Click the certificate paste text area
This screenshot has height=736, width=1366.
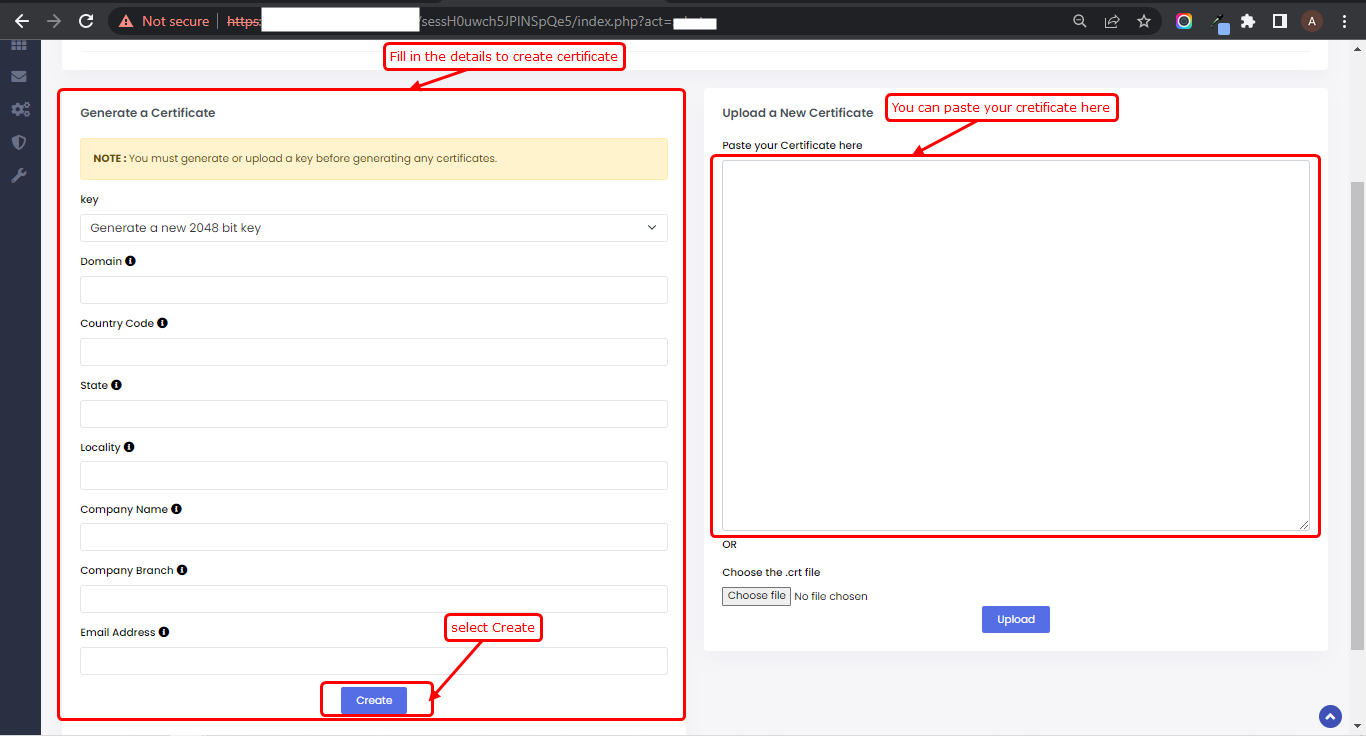pos(1015,345)
